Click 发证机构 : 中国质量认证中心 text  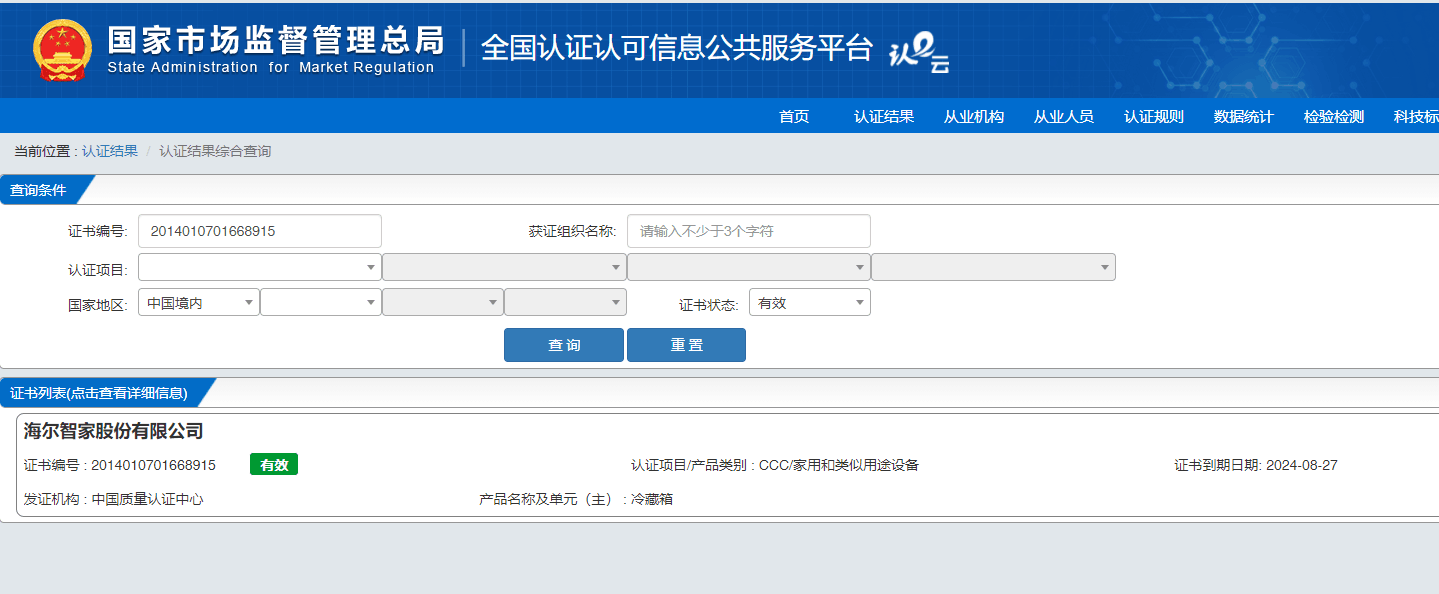114,499
